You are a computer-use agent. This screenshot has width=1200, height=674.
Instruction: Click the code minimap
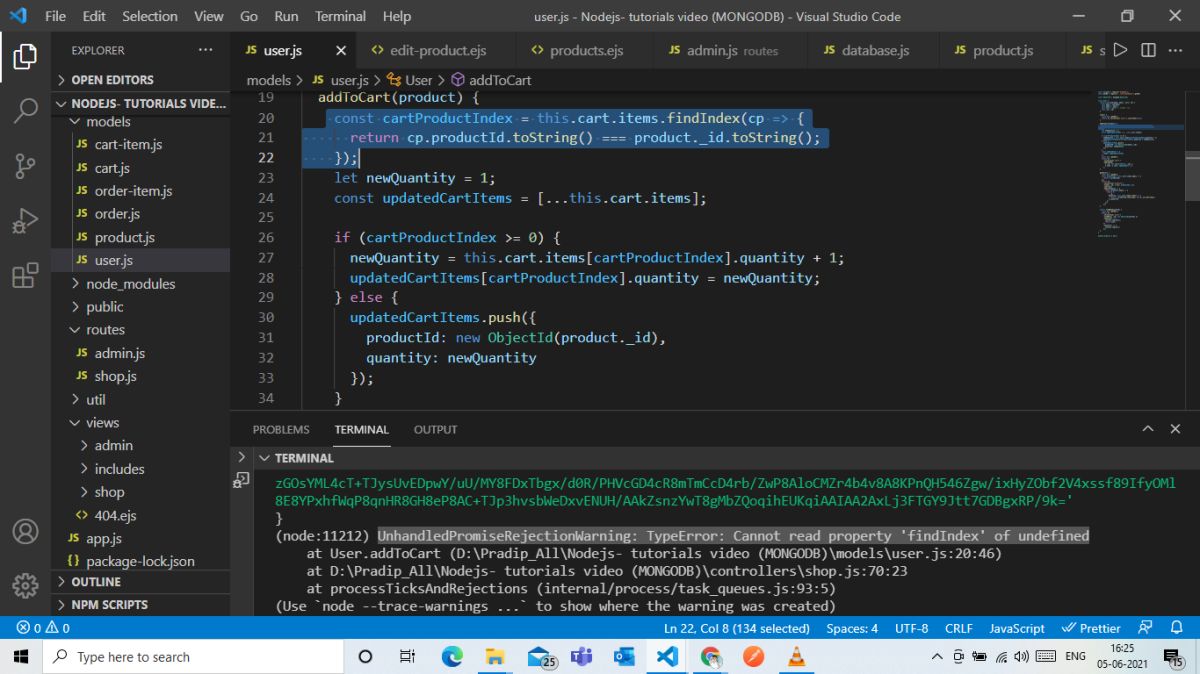(x=1140, y=165)
